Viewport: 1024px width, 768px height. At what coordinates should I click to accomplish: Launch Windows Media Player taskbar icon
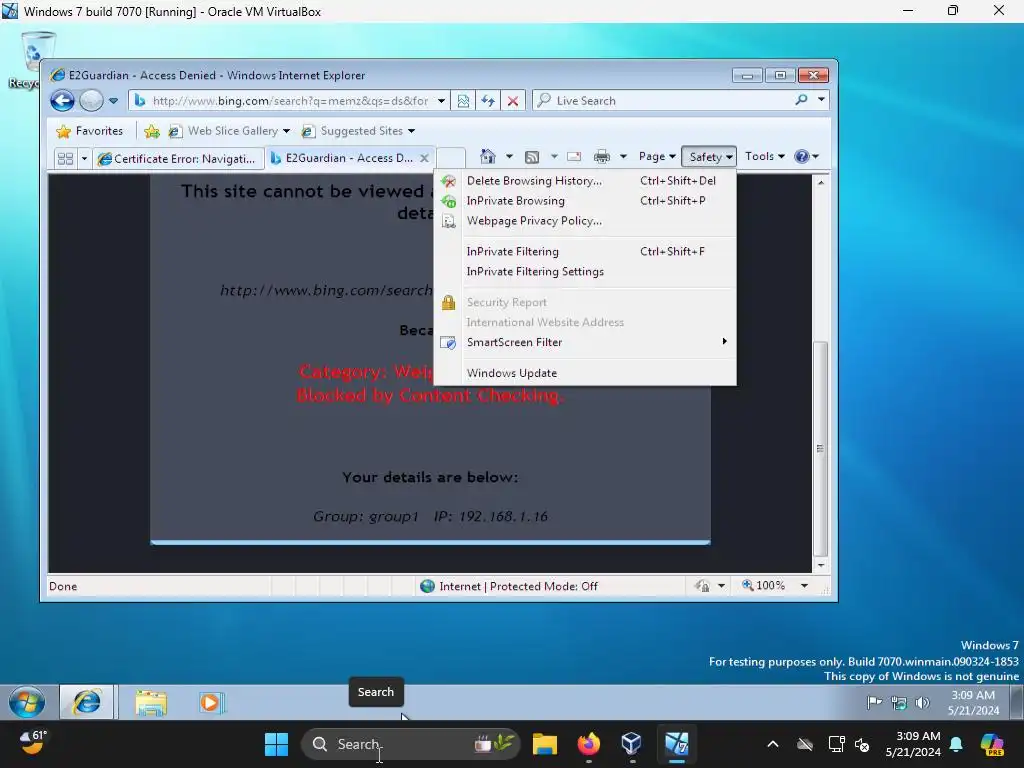click(x=211, y=703)
